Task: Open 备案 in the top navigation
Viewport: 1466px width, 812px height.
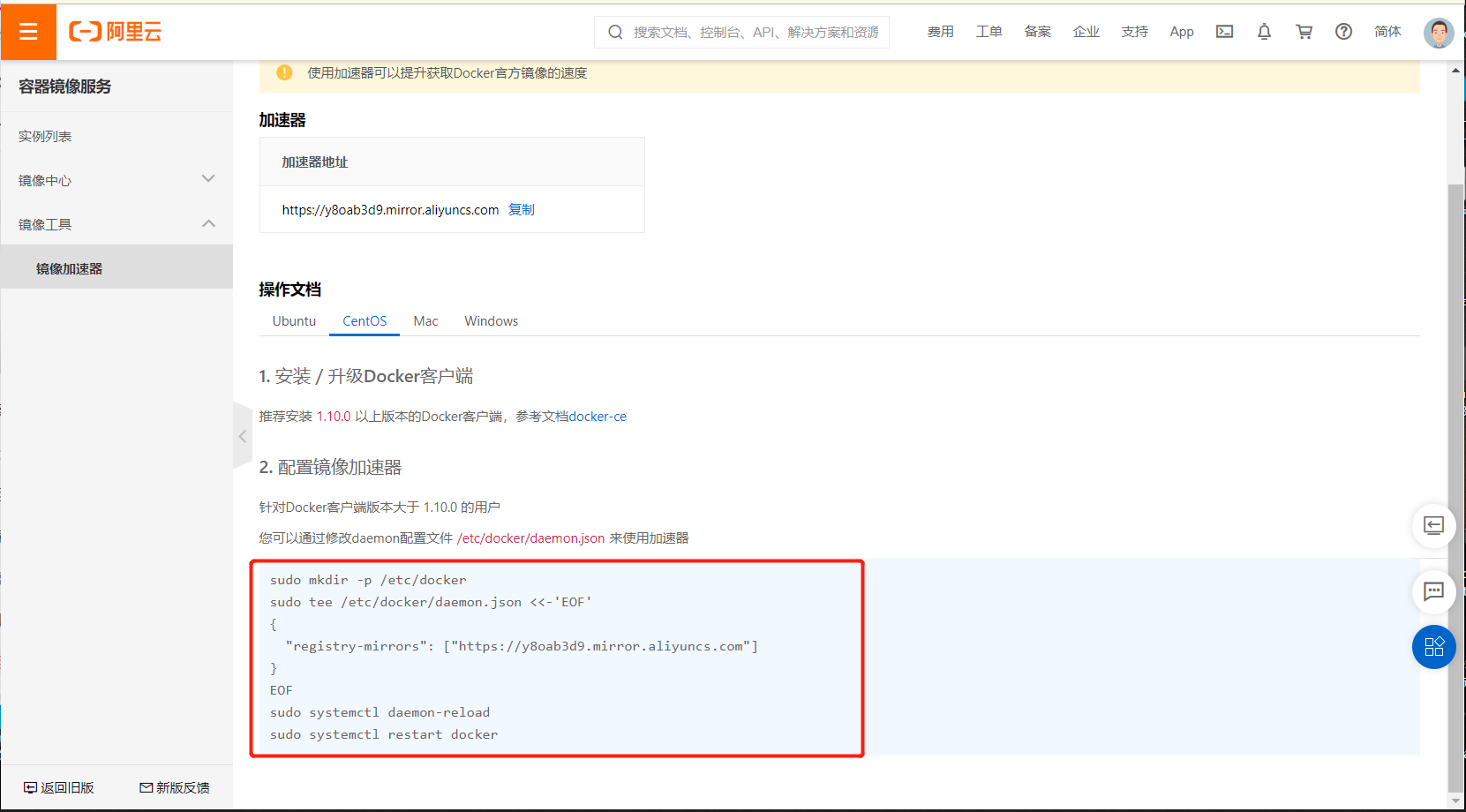Action: point(1037,32)
